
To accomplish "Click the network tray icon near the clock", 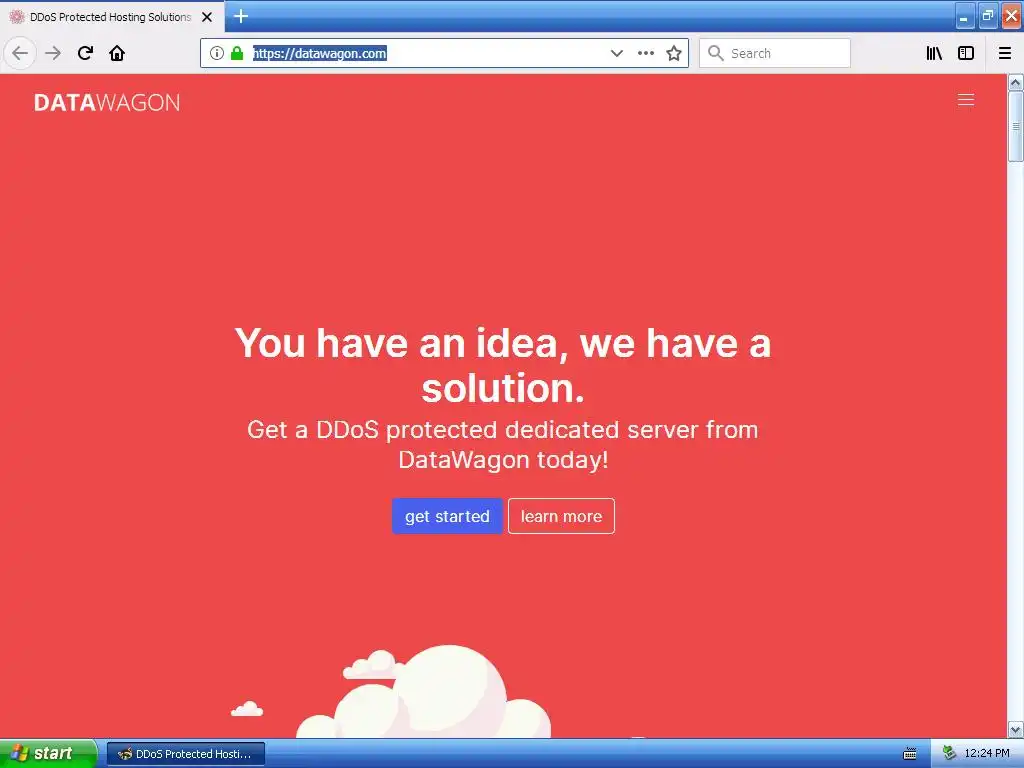I will [x=949, y=754].
